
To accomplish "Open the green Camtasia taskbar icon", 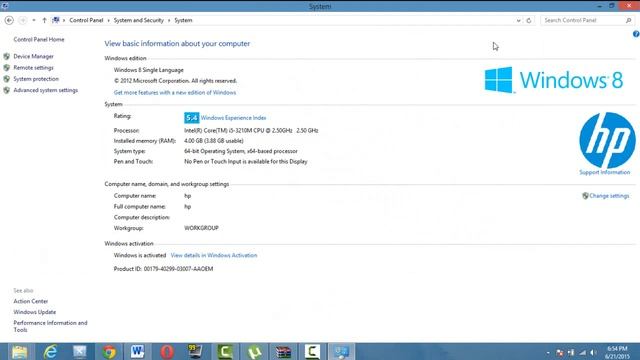I will coord(225,352).
